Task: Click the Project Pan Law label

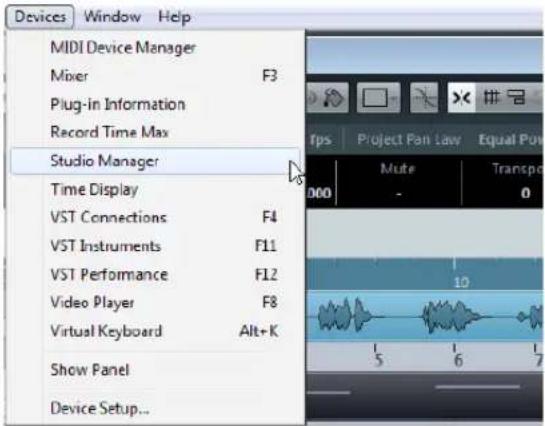Action: (x=409, y=140)
